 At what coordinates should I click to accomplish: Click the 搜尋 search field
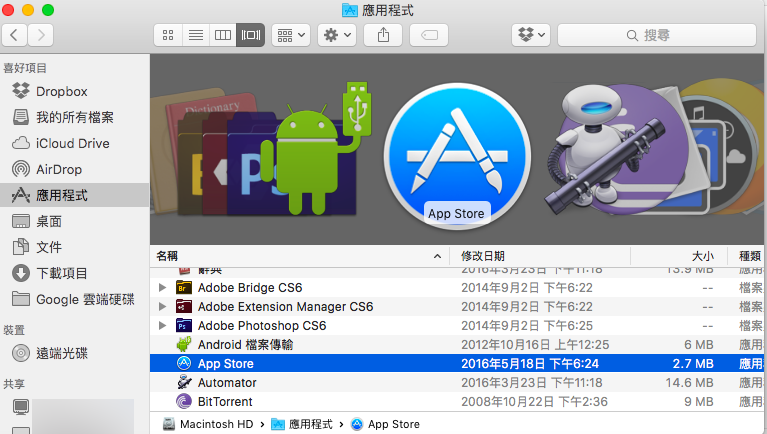coord(657,35)
